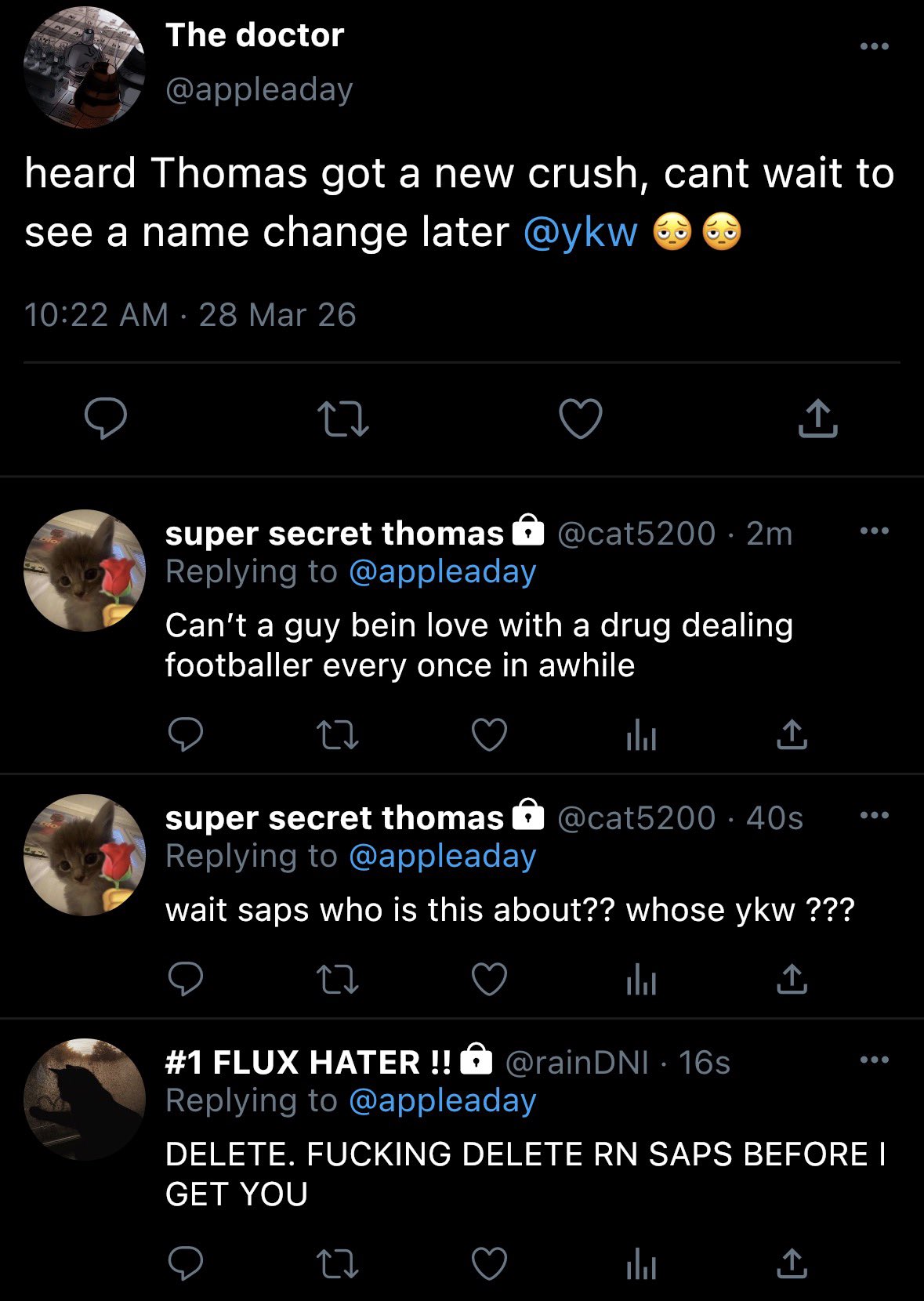Open The doctor's profile picture
The width and height of the screenshot is (924, 1301).
click(85, 67)
